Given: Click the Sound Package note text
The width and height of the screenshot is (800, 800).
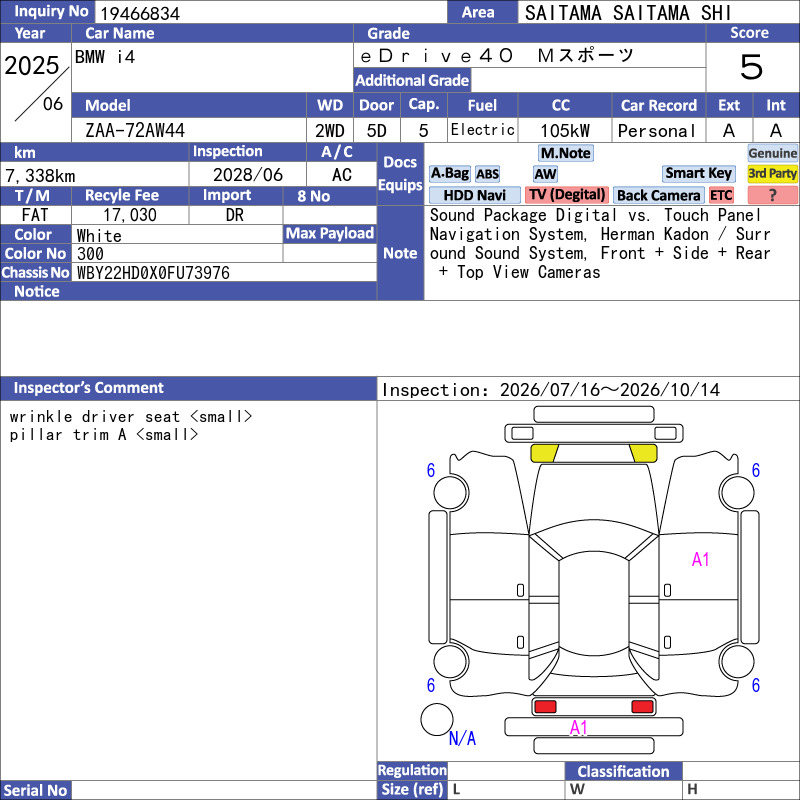Looking at the screenshot, I should 600,244.
